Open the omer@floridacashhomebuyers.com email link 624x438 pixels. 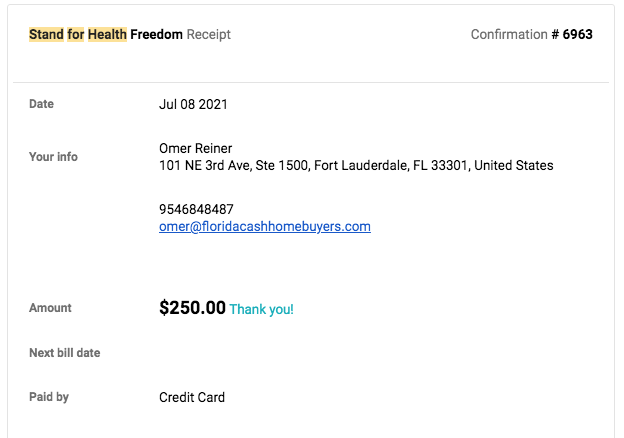pos(265,226)
